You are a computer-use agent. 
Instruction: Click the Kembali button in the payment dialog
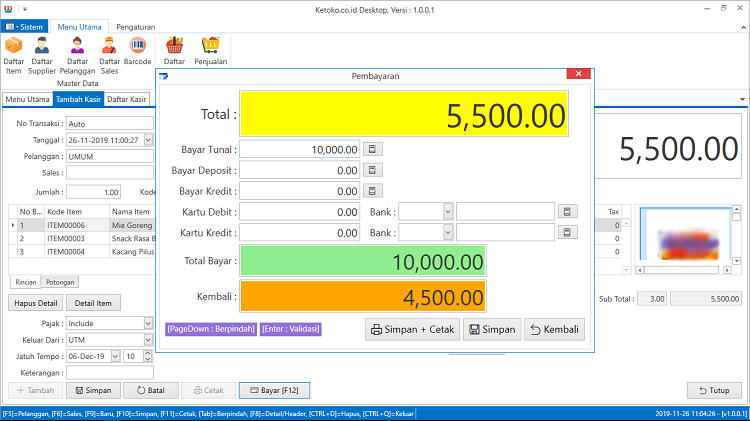click(x=554, y=329)
